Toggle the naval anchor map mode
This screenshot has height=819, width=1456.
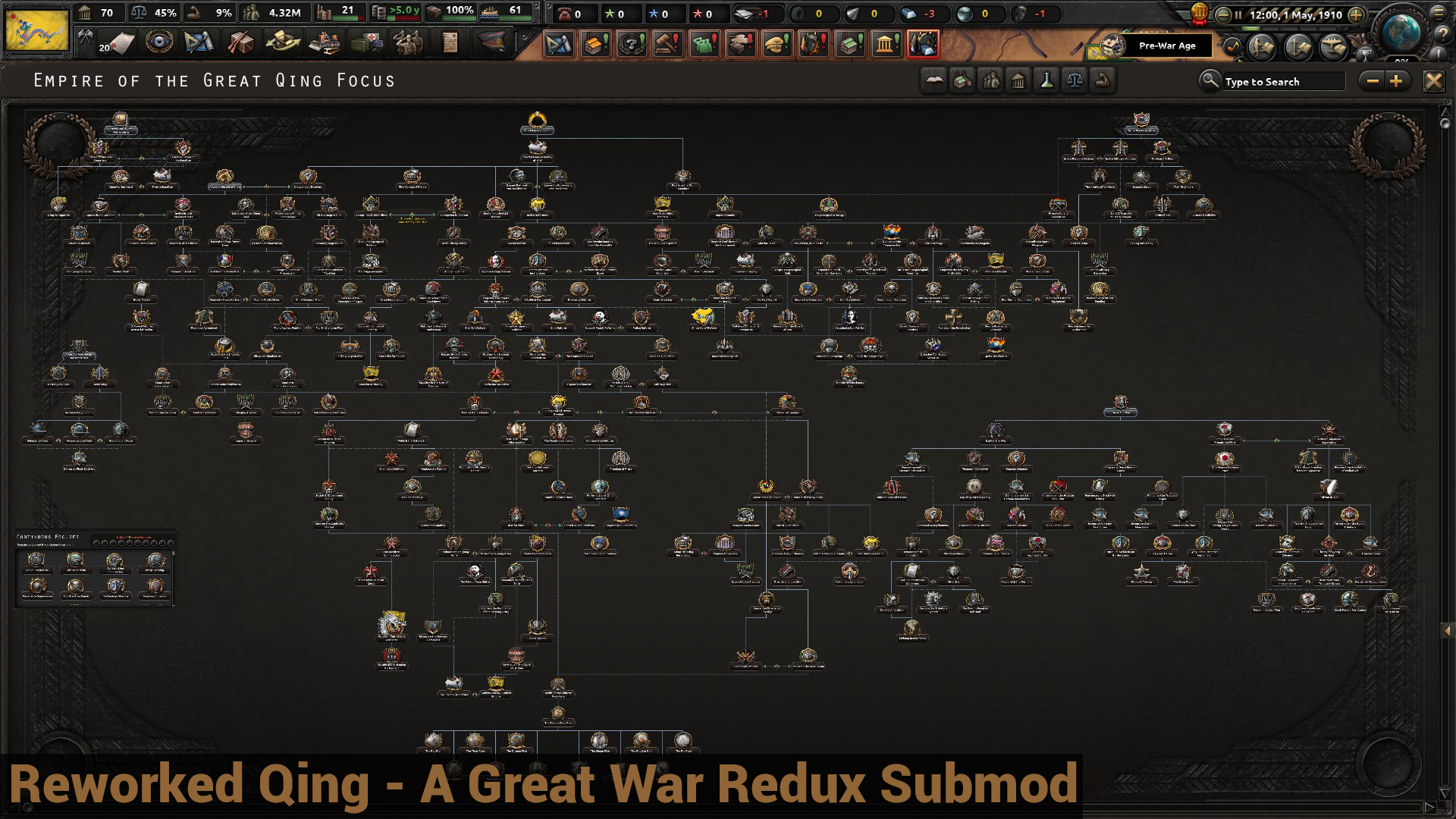(1298, 47)
